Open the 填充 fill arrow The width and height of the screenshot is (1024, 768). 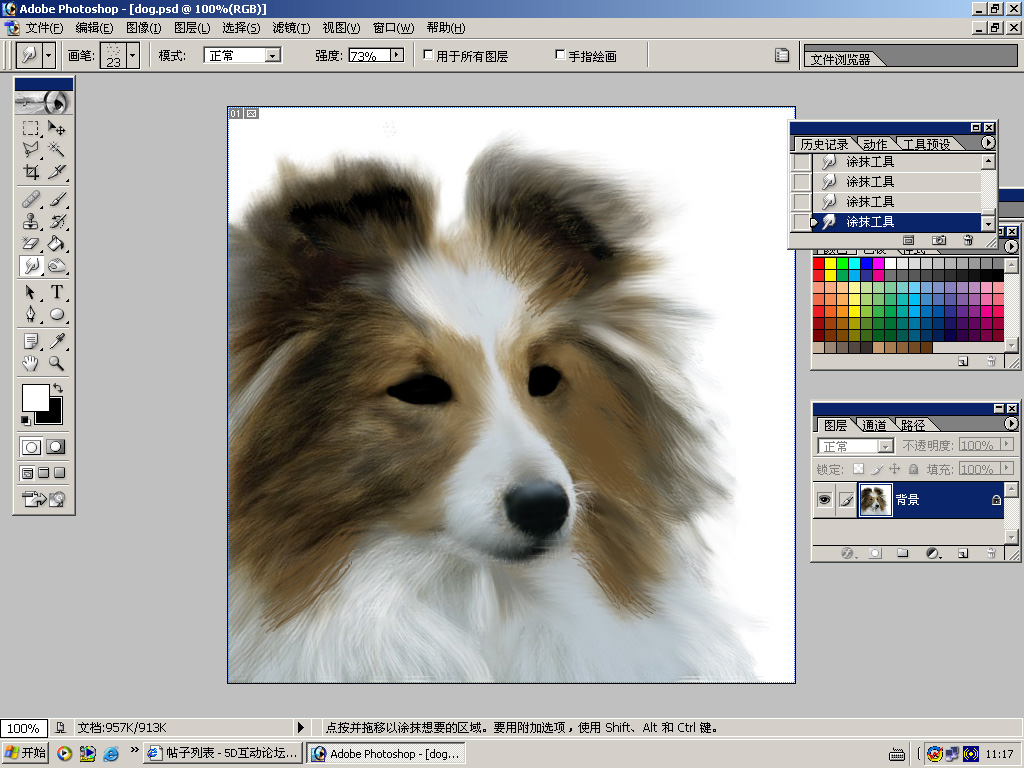click(x=1006, y=468)
